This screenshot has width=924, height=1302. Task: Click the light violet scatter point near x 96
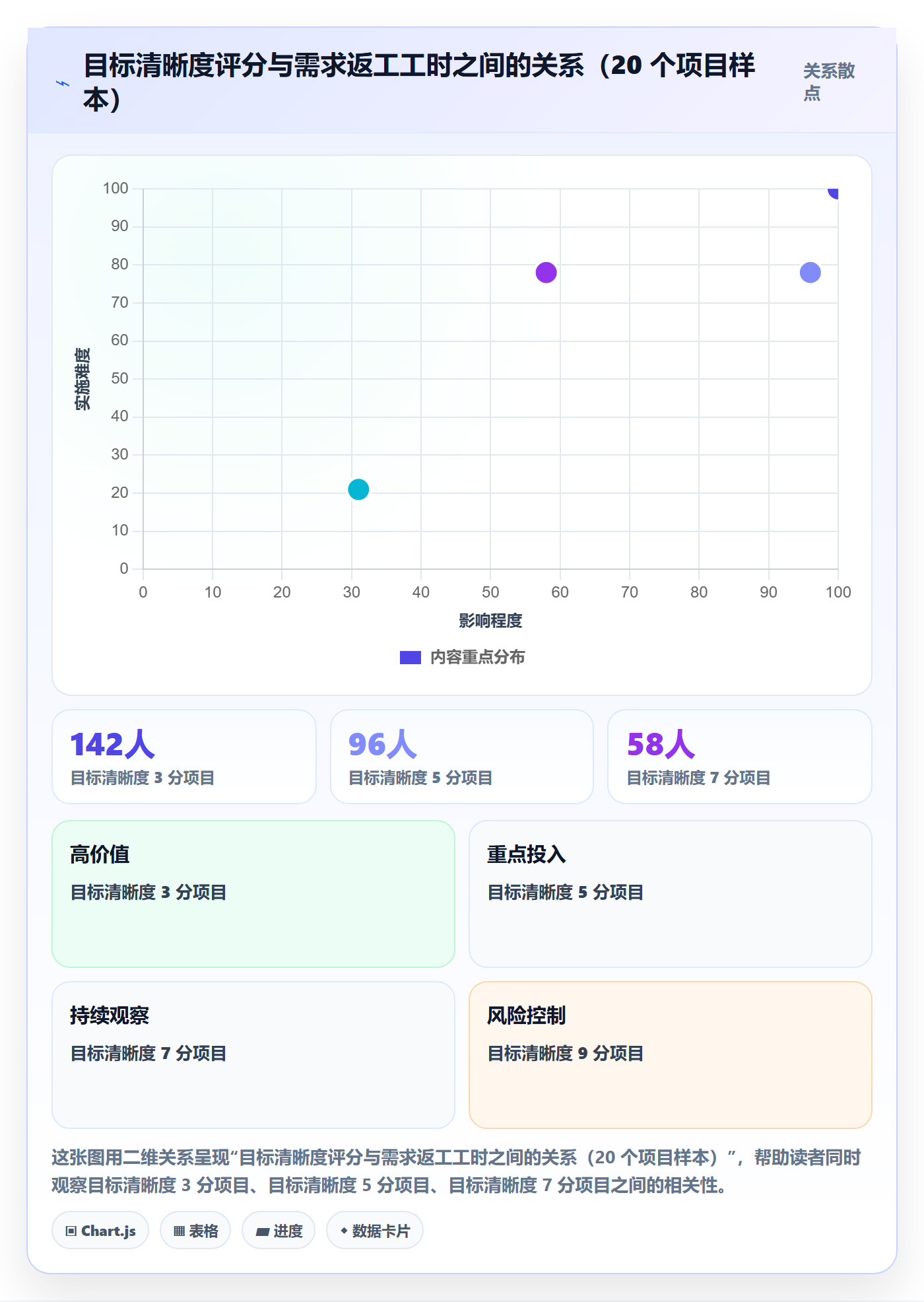click(810, 273)
